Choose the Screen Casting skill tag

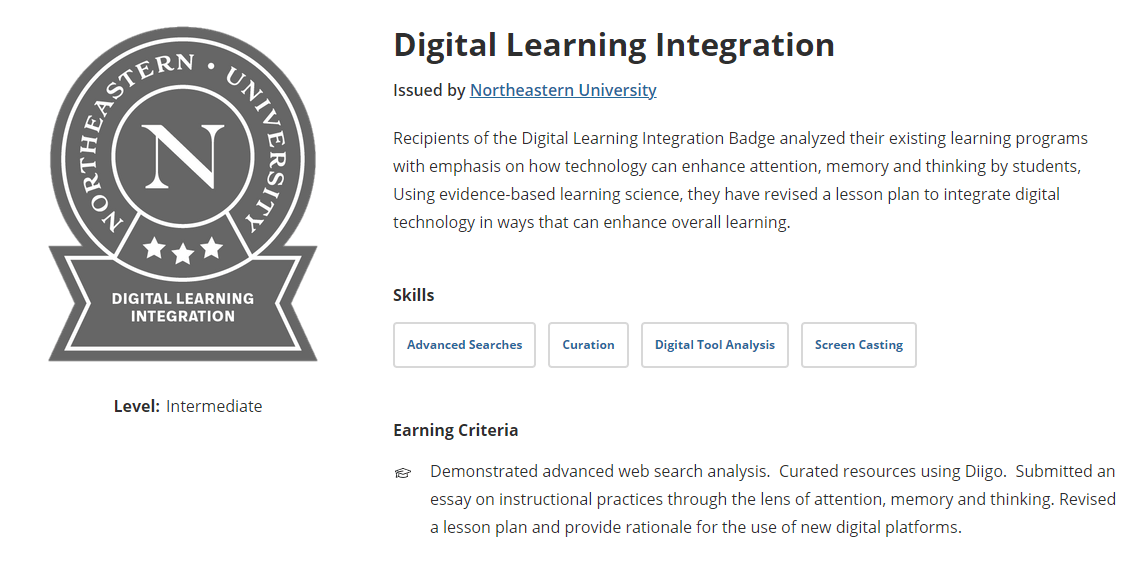[858, 345]
